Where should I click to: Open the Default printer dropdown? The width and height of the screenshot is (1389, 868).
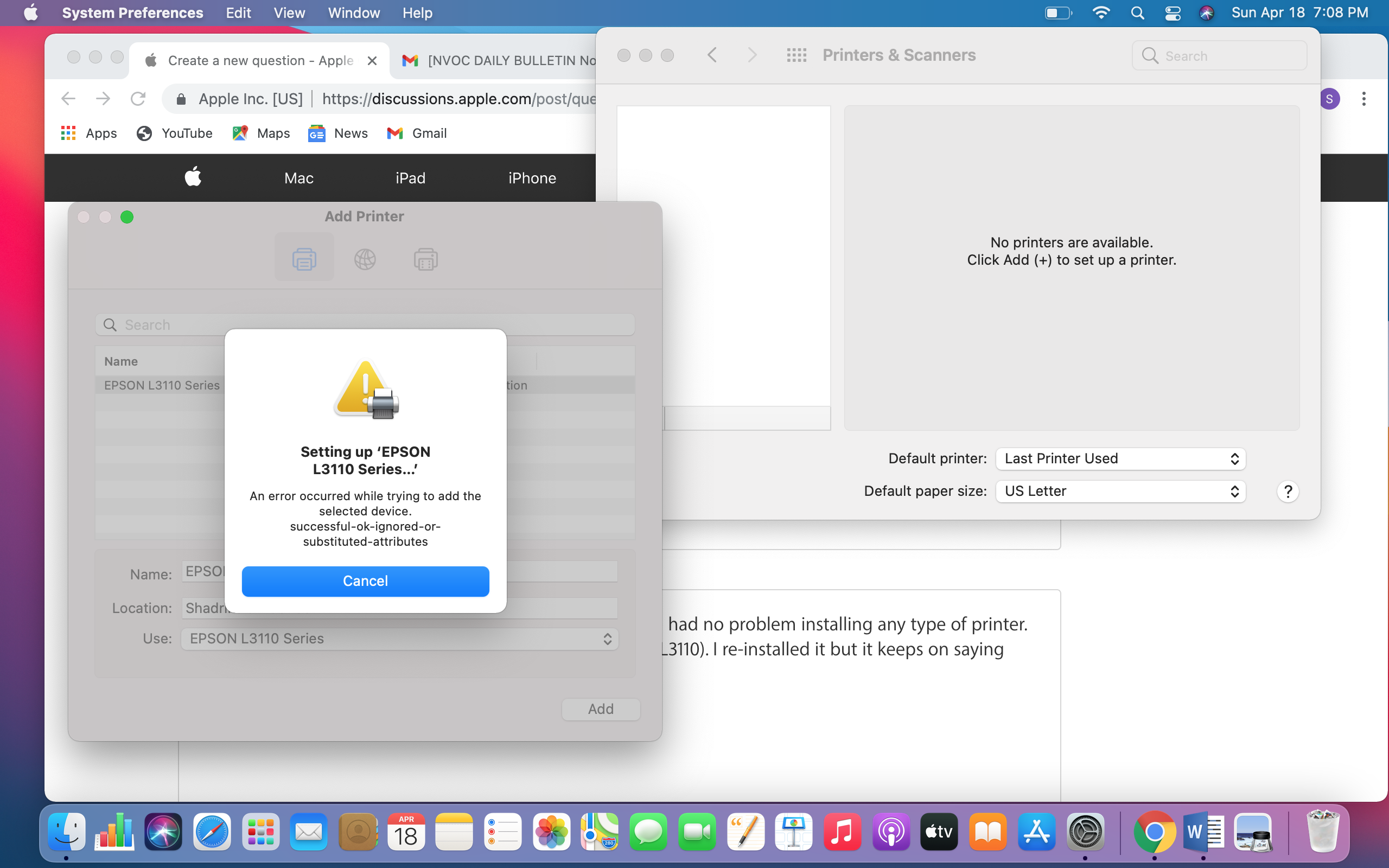(1120, 459)
